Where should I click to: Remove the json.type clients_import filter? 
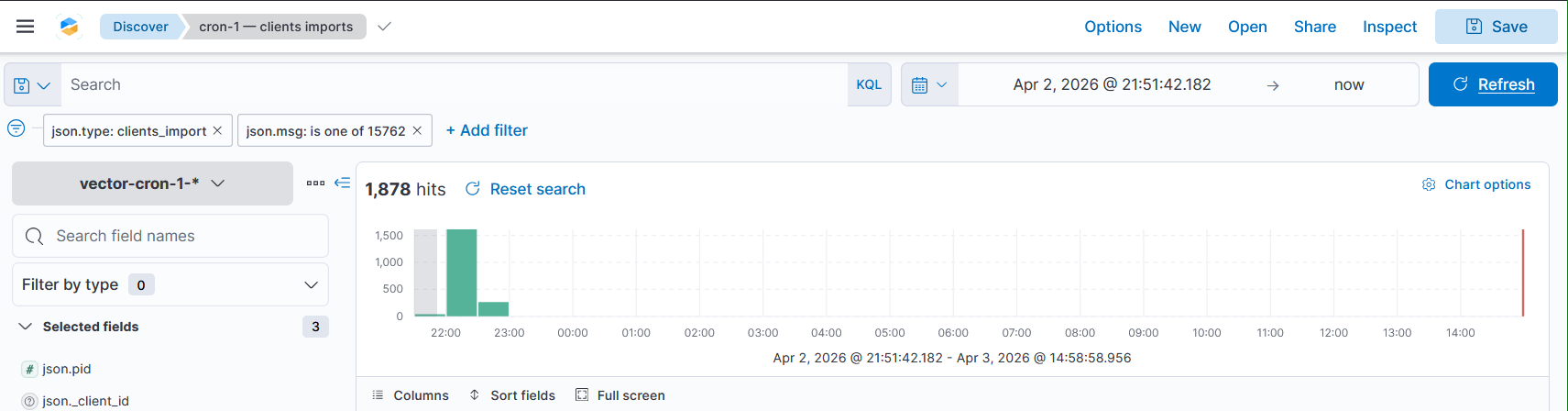pyautogui.click(x=217, y=130)
